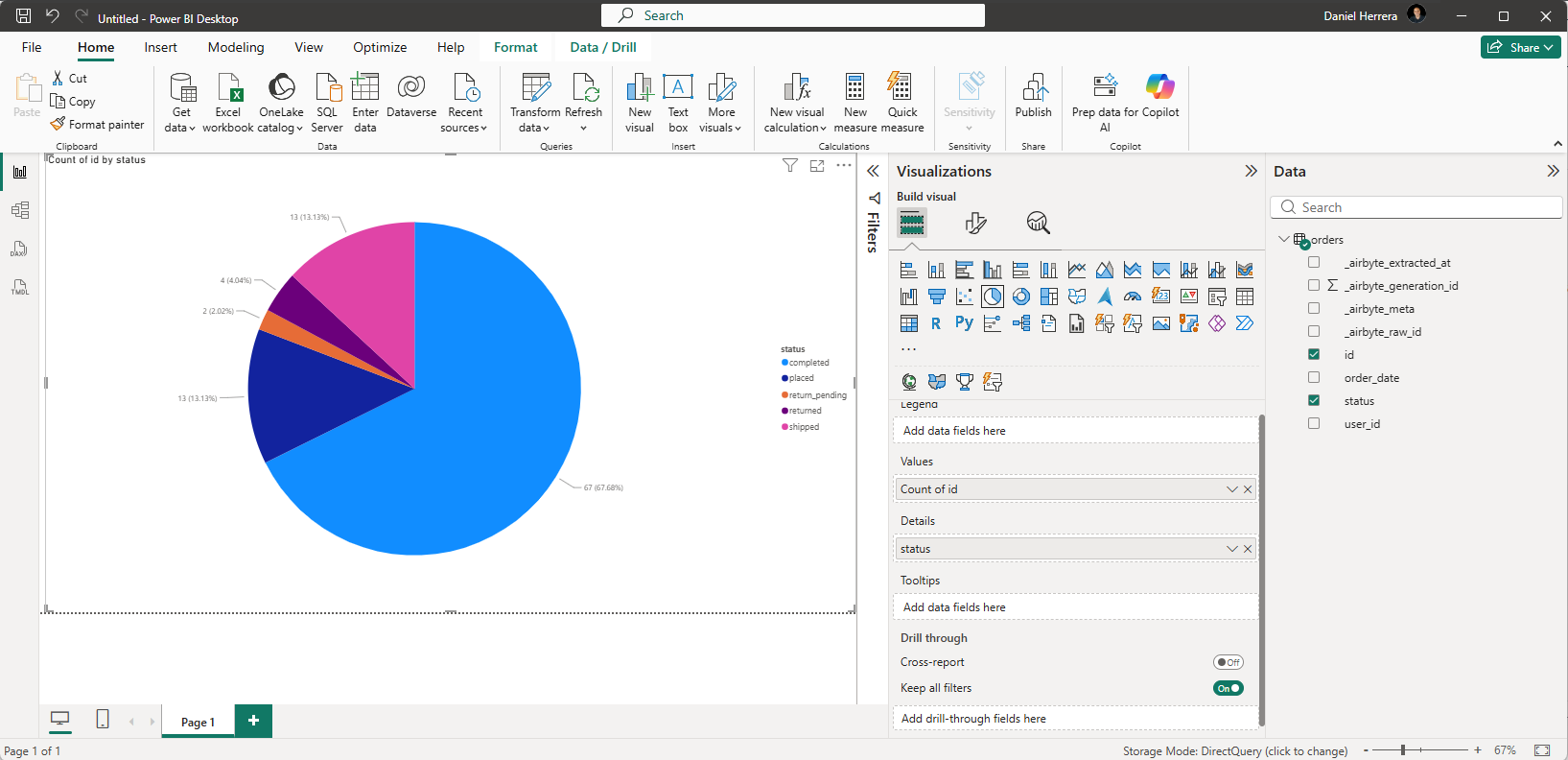Click in the Data pane Search box
Viewport: 1568px width, 760px height.
point(1416,207)
